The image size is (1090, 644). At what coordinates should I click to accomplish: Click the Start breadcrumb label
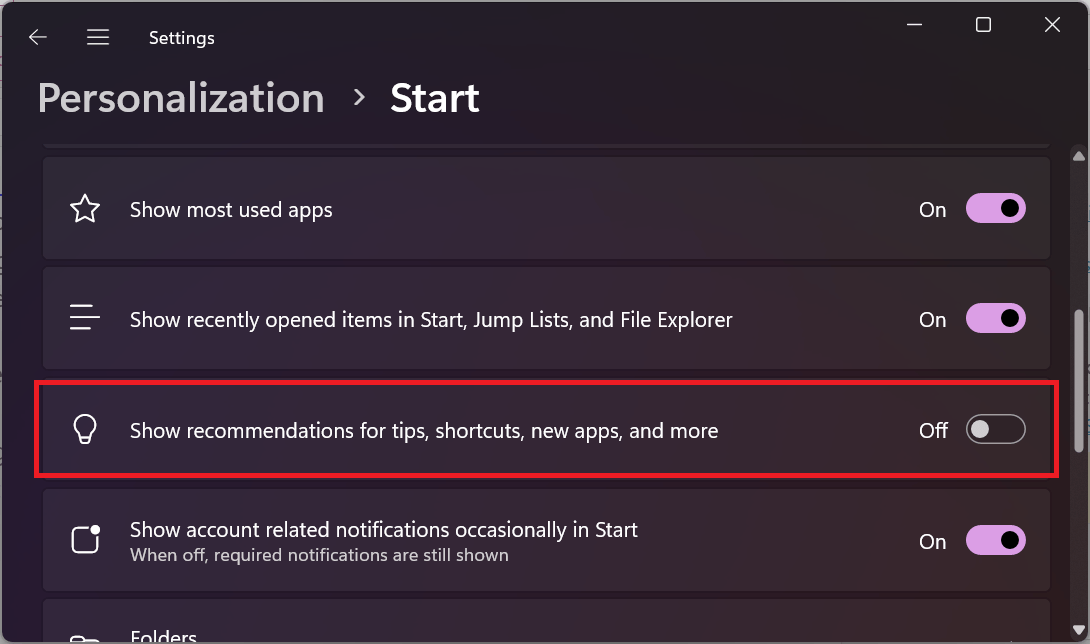click(x=434, y=97)
